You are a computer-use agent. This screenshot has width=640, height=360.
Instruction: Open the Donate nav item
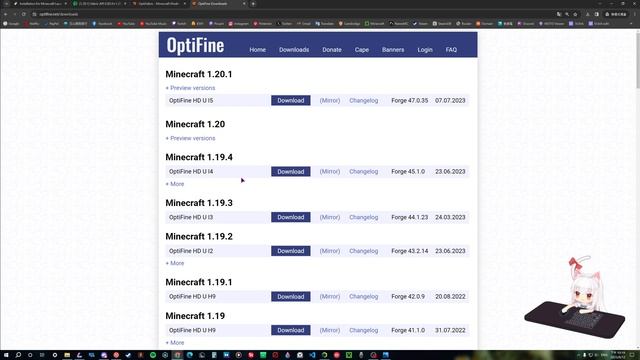point(332,50)
